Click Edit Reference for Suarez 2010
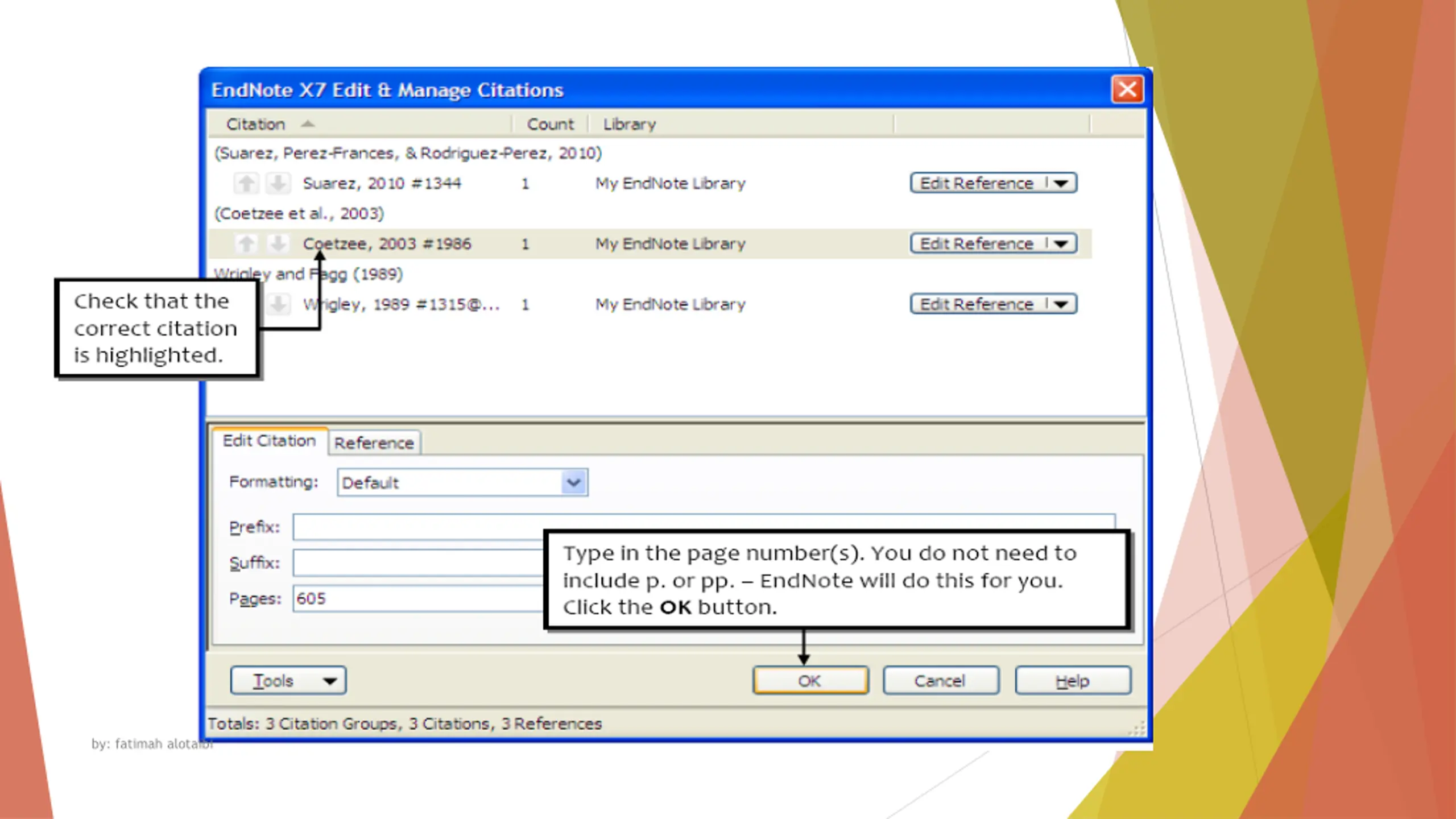 [x=977, y=183]
